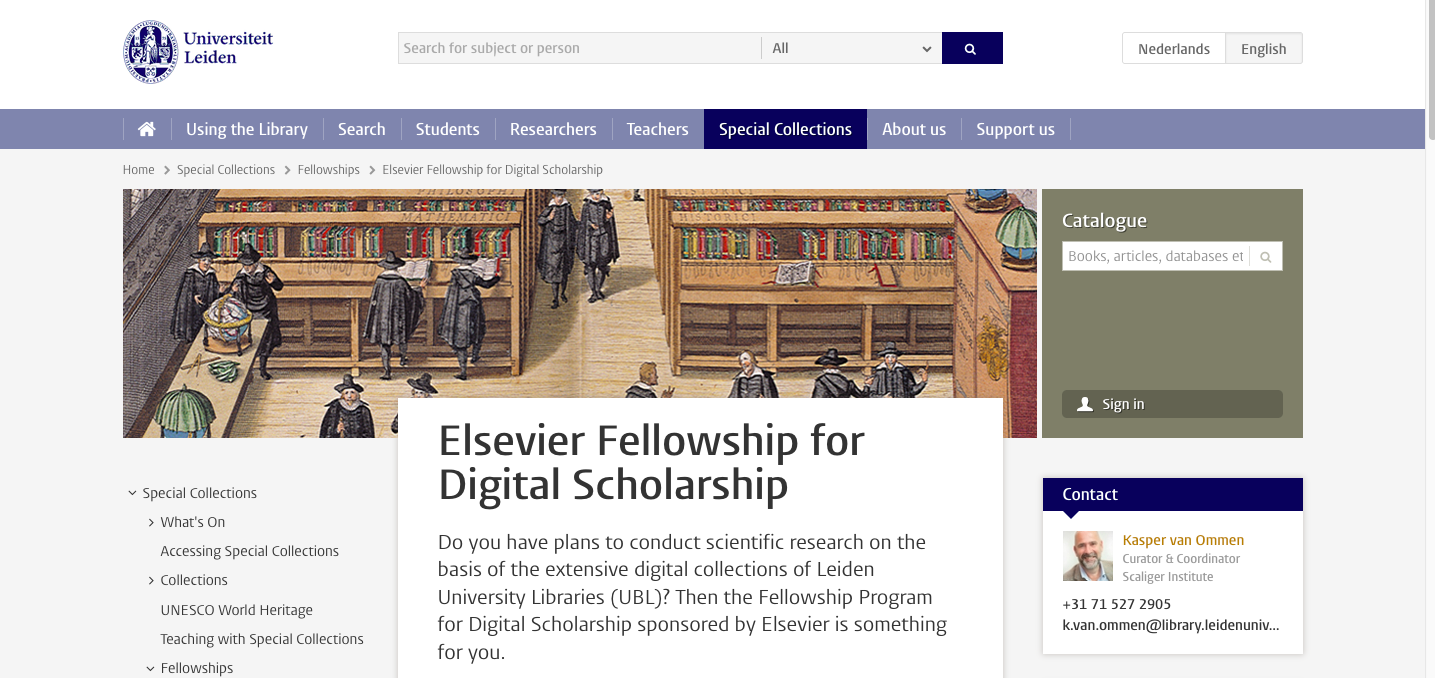
Task: Click the Catalogue search magnifier icon
Action: (1265, 257)
